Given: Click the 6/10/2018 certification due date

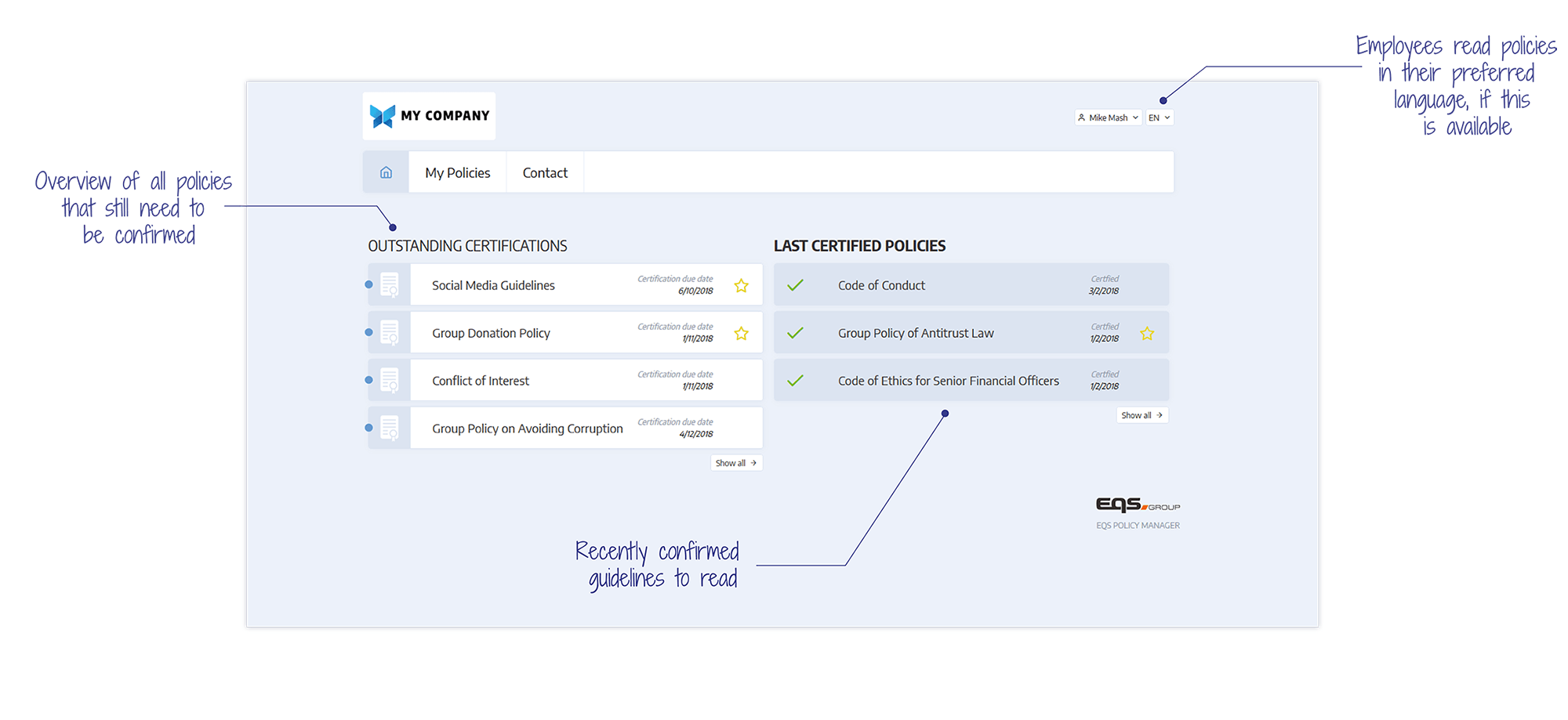Looking at the screenshot, I should coord(695,291).
